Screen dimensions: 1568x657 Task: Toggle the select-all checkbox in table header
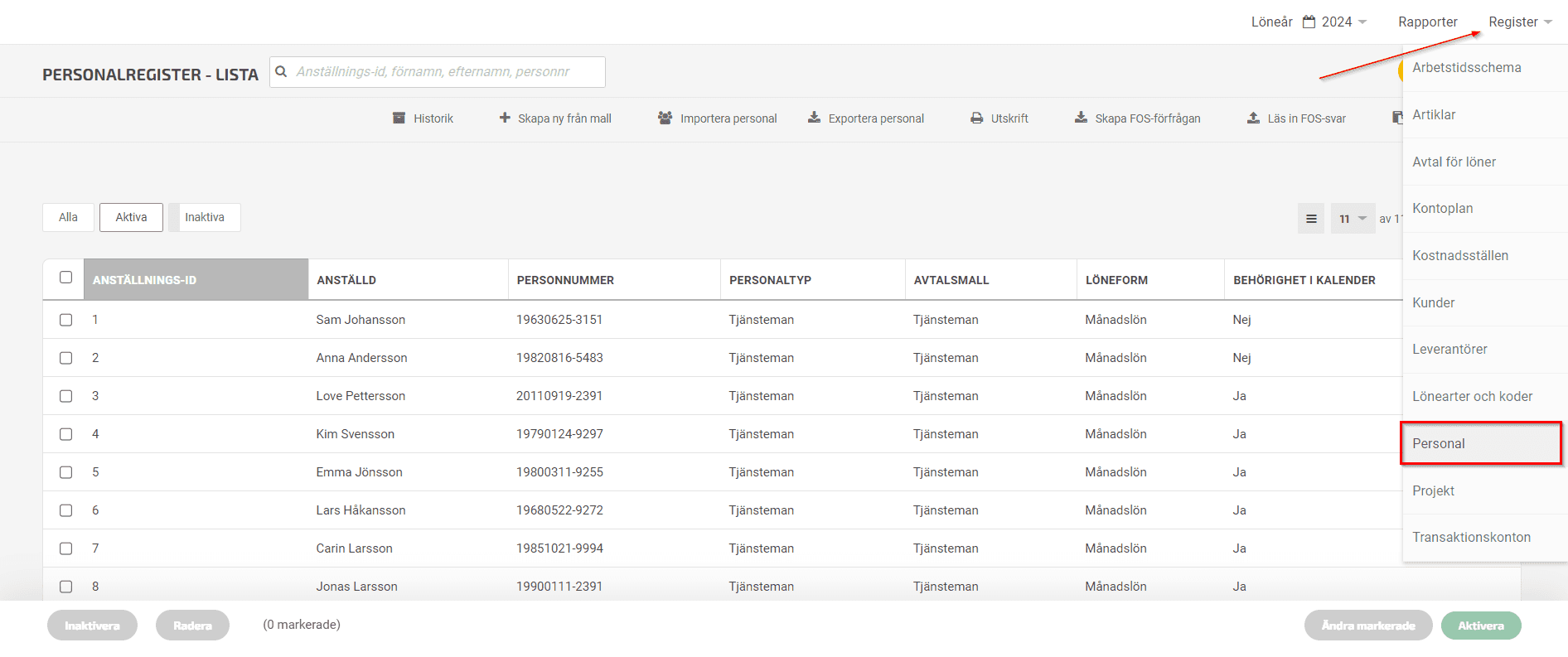pyautogui.click(x=66, y=278)
